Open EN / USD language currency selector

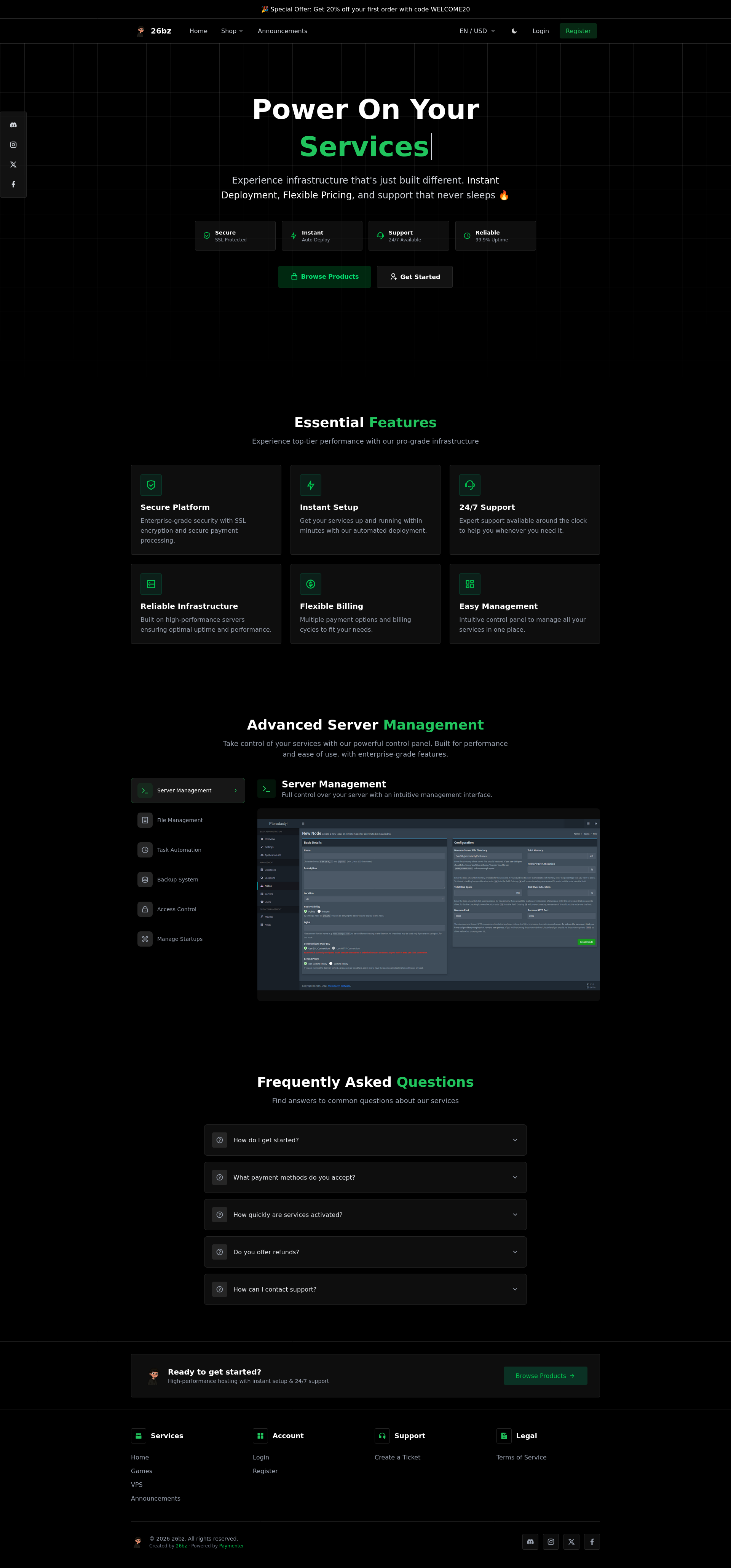477,31
